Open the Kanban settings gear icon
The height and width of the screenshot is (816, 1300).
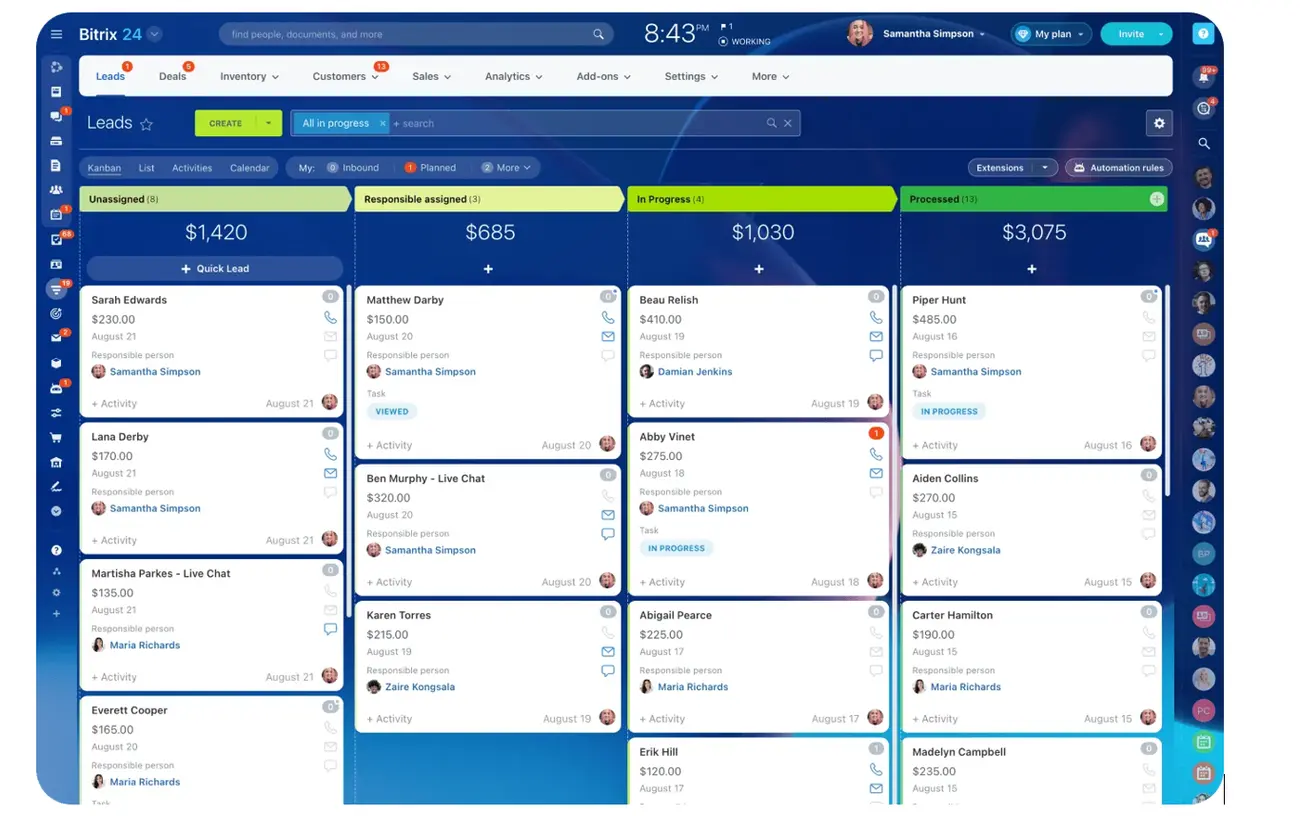point(1159,123)
